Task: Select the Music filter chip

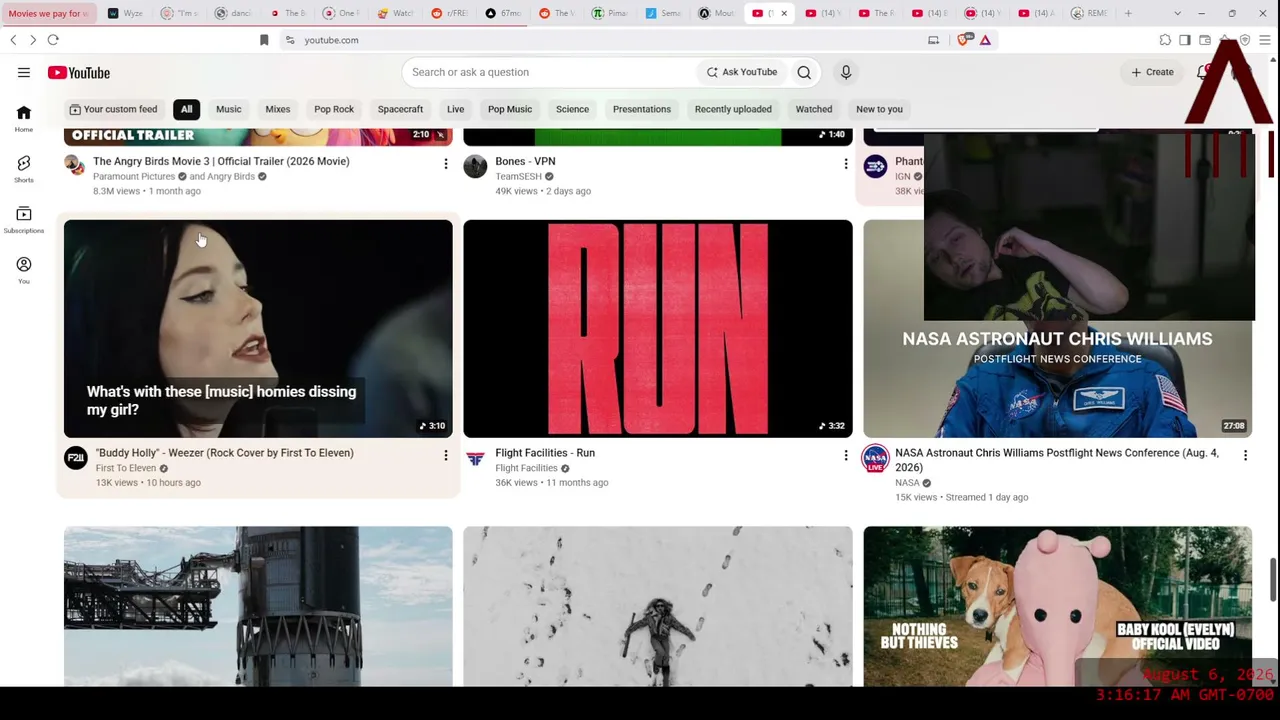Action: 229,109
